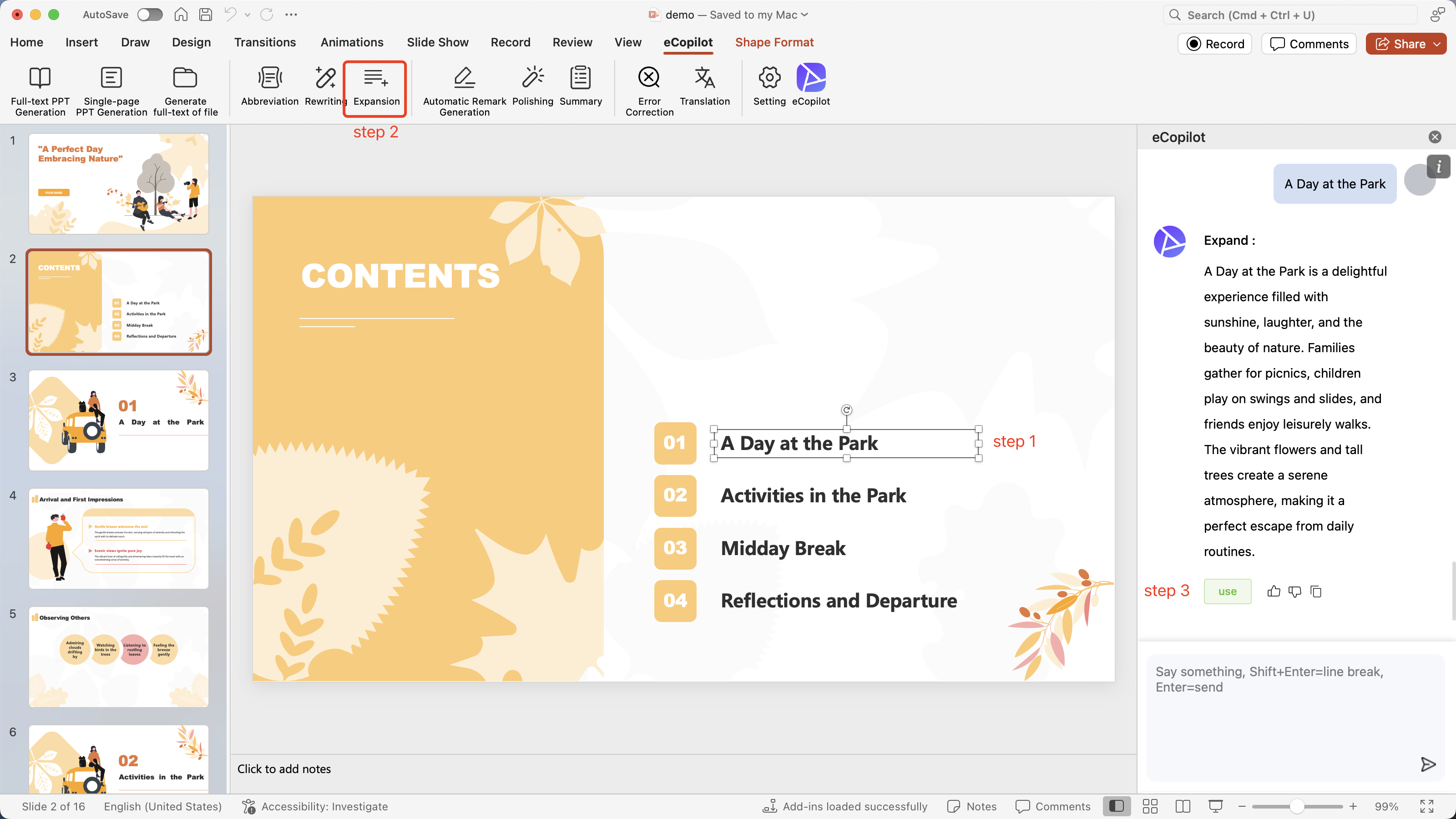This screenshot has width=1456, height=819.
Task: Copy the expanded response text
Action: point(1316,591)
